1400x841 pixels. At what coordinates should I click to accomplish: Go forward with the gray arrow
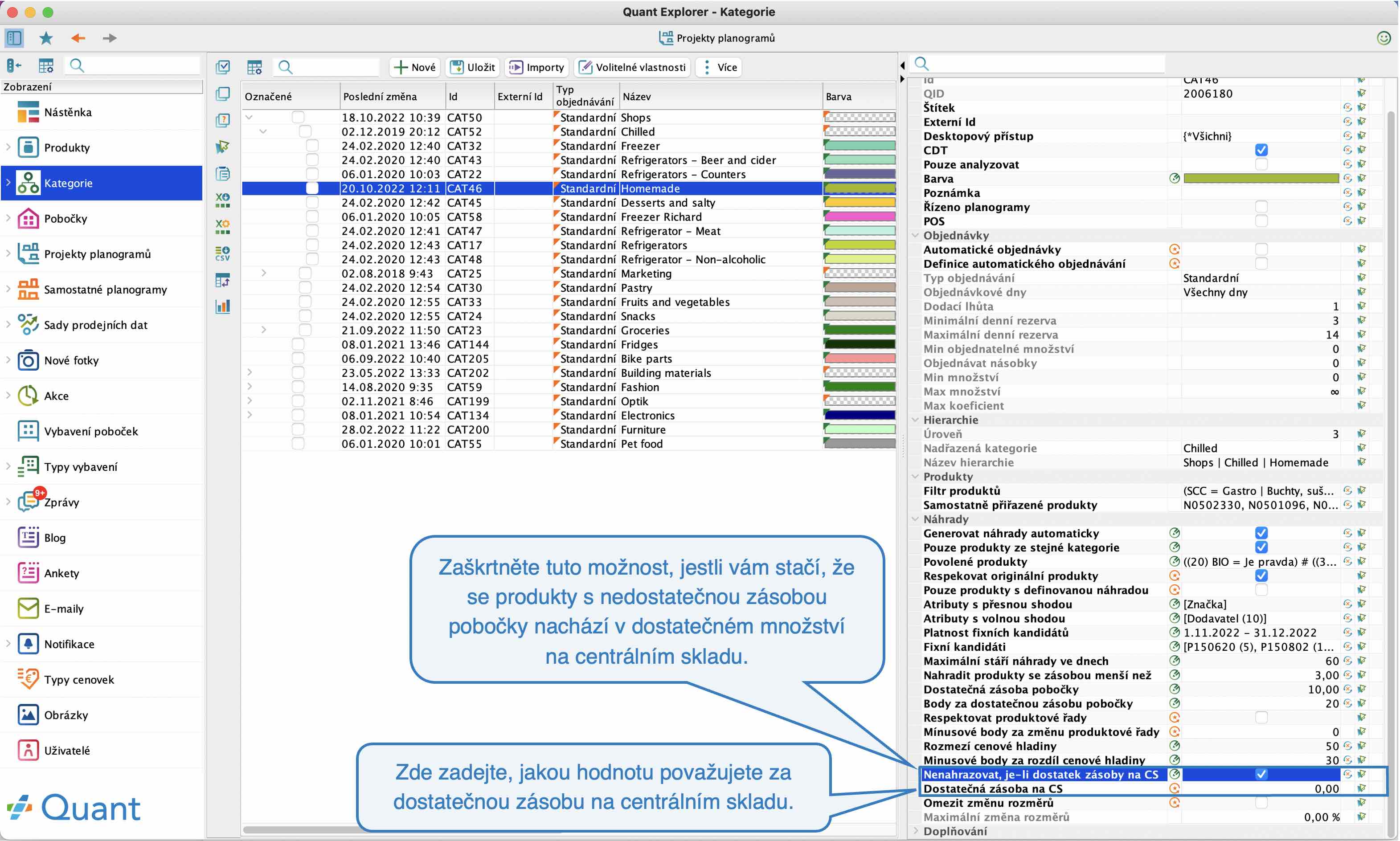coord(110,38)
